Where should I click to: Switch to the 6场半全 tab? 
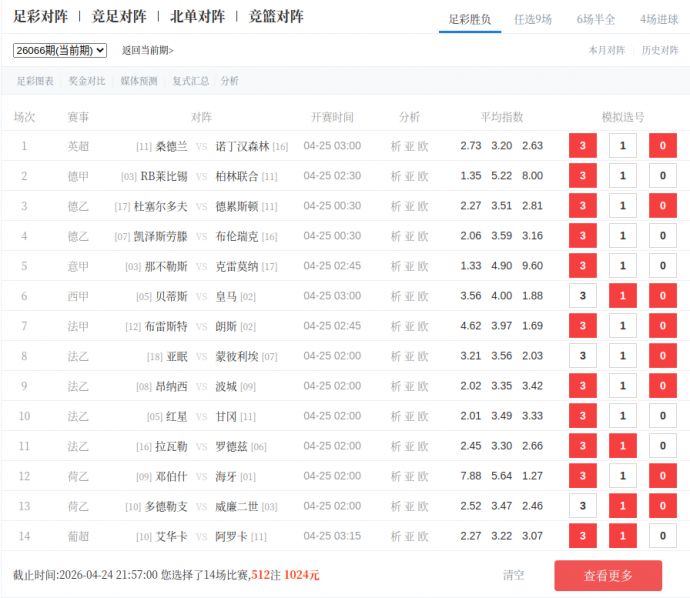(x=596, y=19)
